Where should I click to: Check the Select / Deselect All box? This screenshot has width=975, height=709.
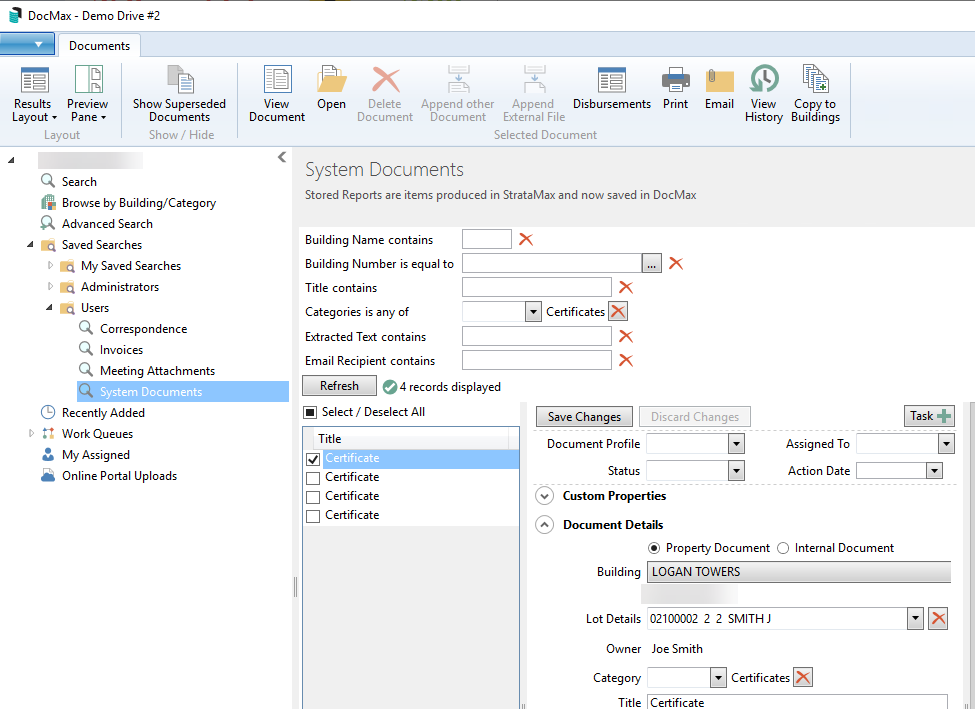pyautogui.click(x=311, y=412)
